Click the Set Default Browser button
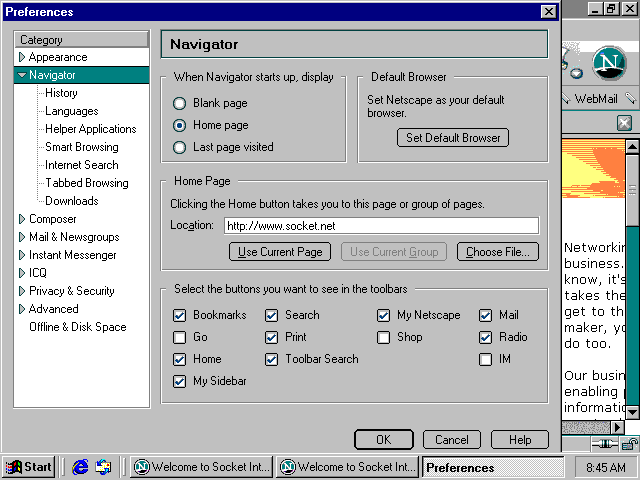The height and width of the screenshot is (480, 640). (453, 138)
